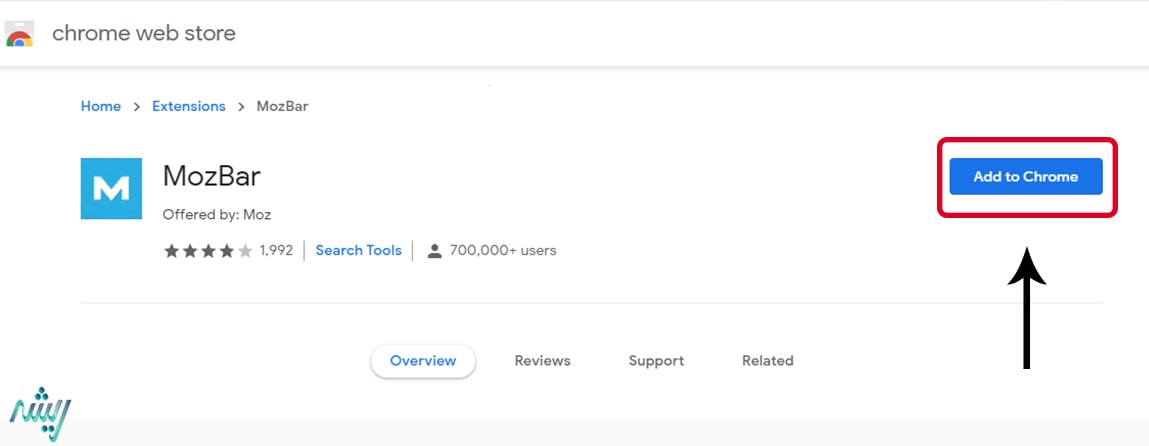The height and width of the screenshot is (446, 1149).
Task: Click the chevron between Home and Extensions
Action: tap(136, 107)
